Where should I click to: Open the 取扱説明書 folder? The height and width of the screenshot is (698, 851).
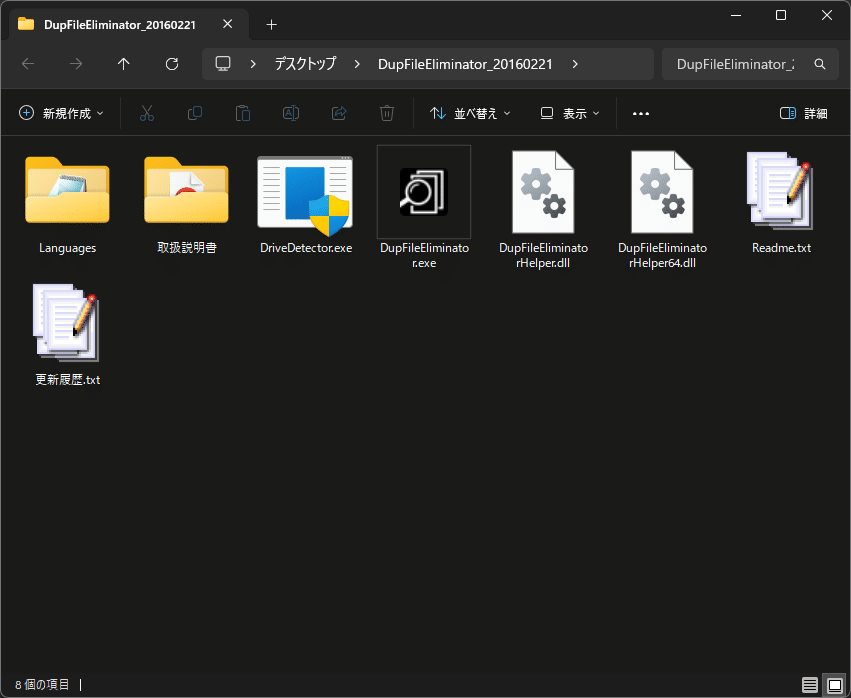point(186,191)
